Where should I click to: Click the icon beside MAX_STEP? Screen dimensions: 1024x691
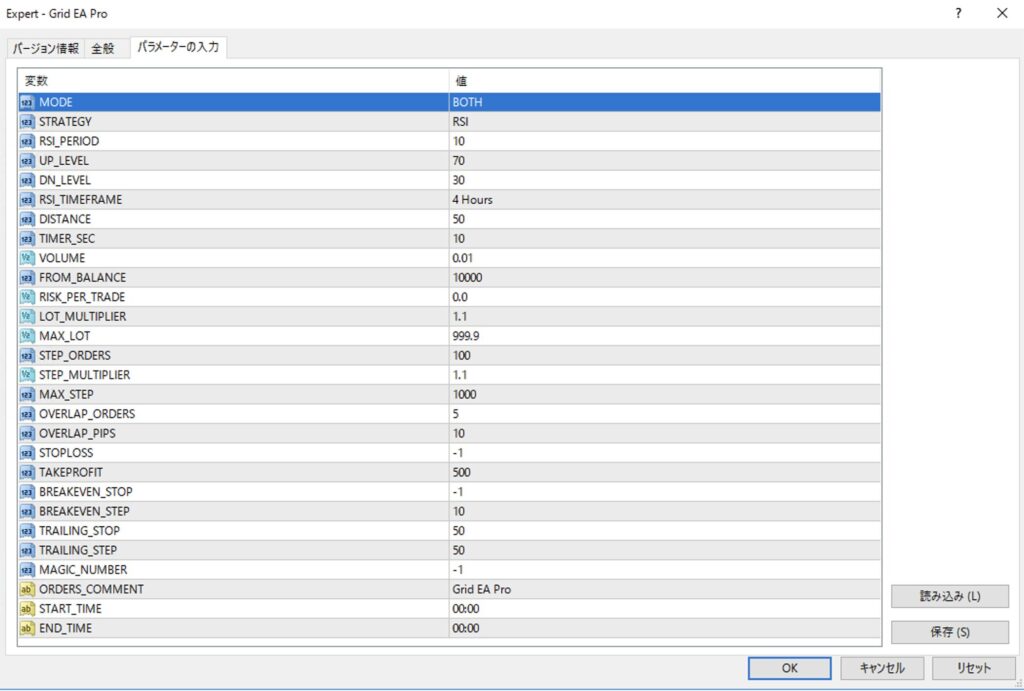27,394
